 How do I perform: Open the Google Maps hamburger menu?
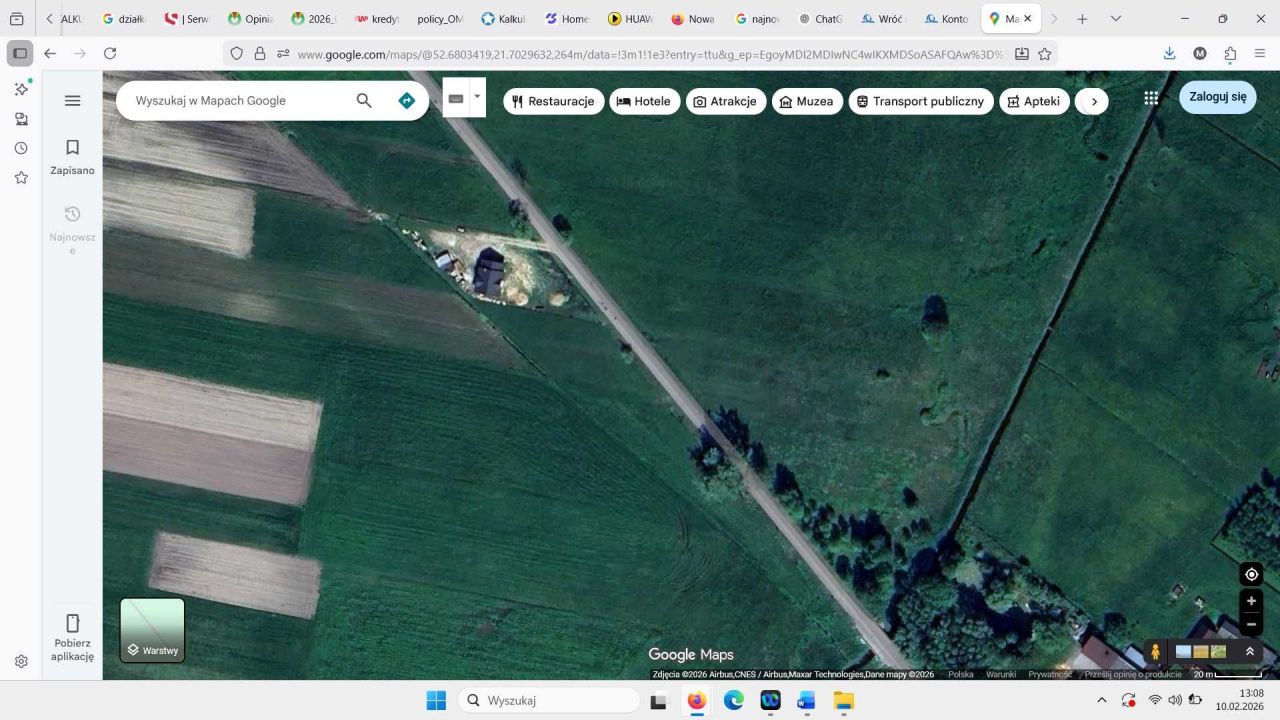point(72,101)
